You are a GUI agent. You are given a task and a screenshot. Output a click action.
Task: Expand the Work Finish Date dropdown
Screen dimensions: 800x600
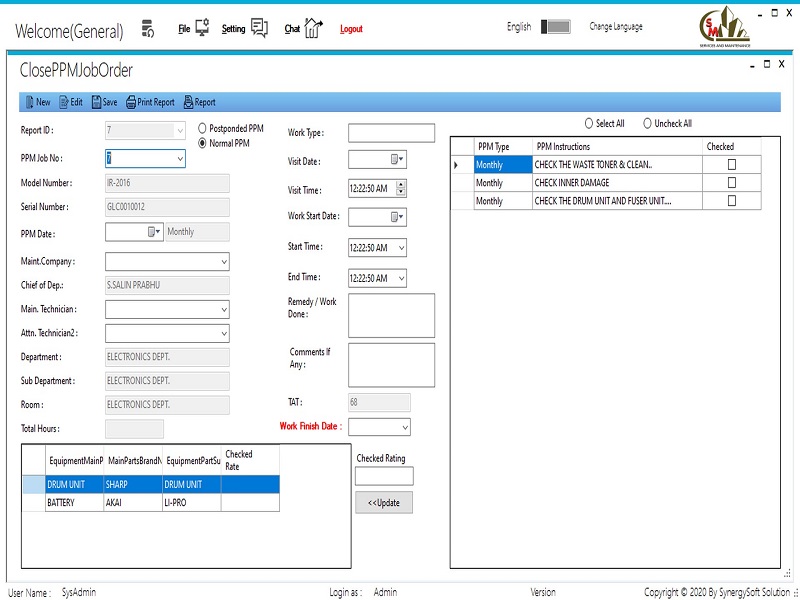click(405, 427)
